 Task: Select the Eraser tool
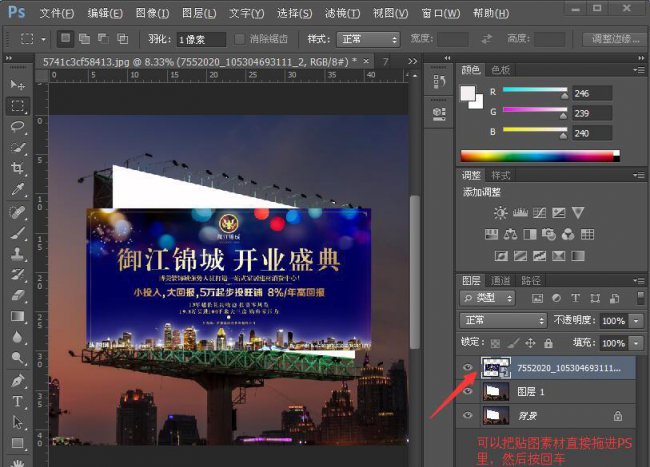point(17,295)
